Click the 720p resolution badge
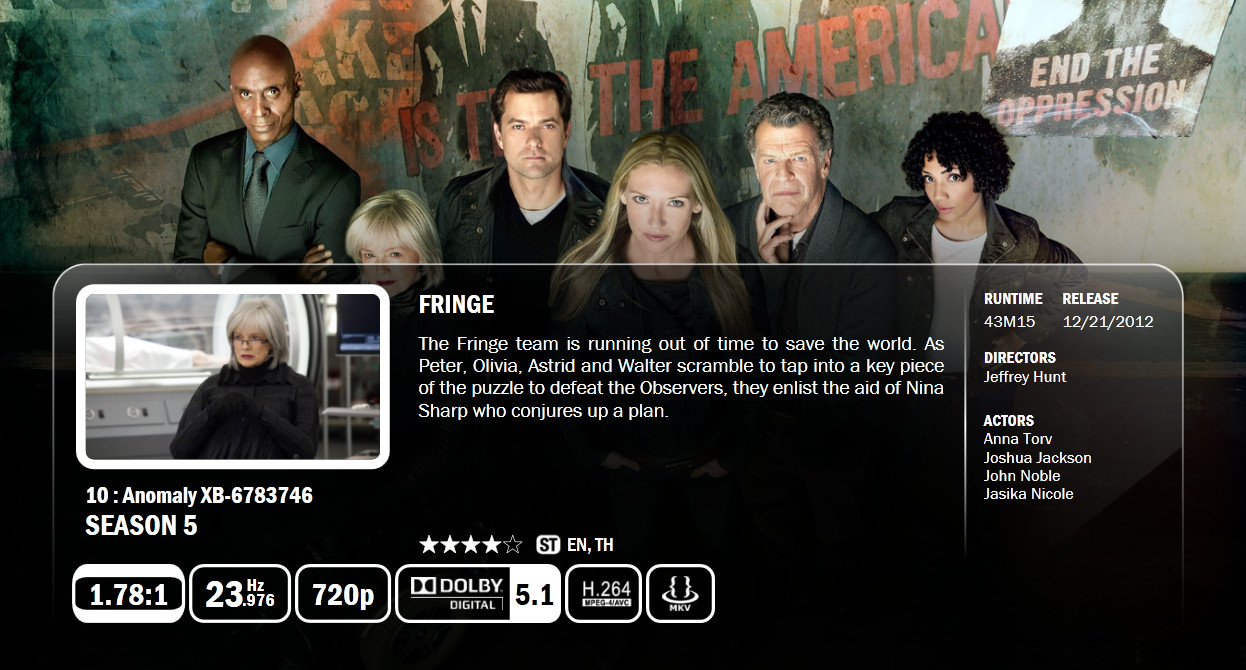The height and width of the screenshot is (670, 1246). tap(343, 594)
